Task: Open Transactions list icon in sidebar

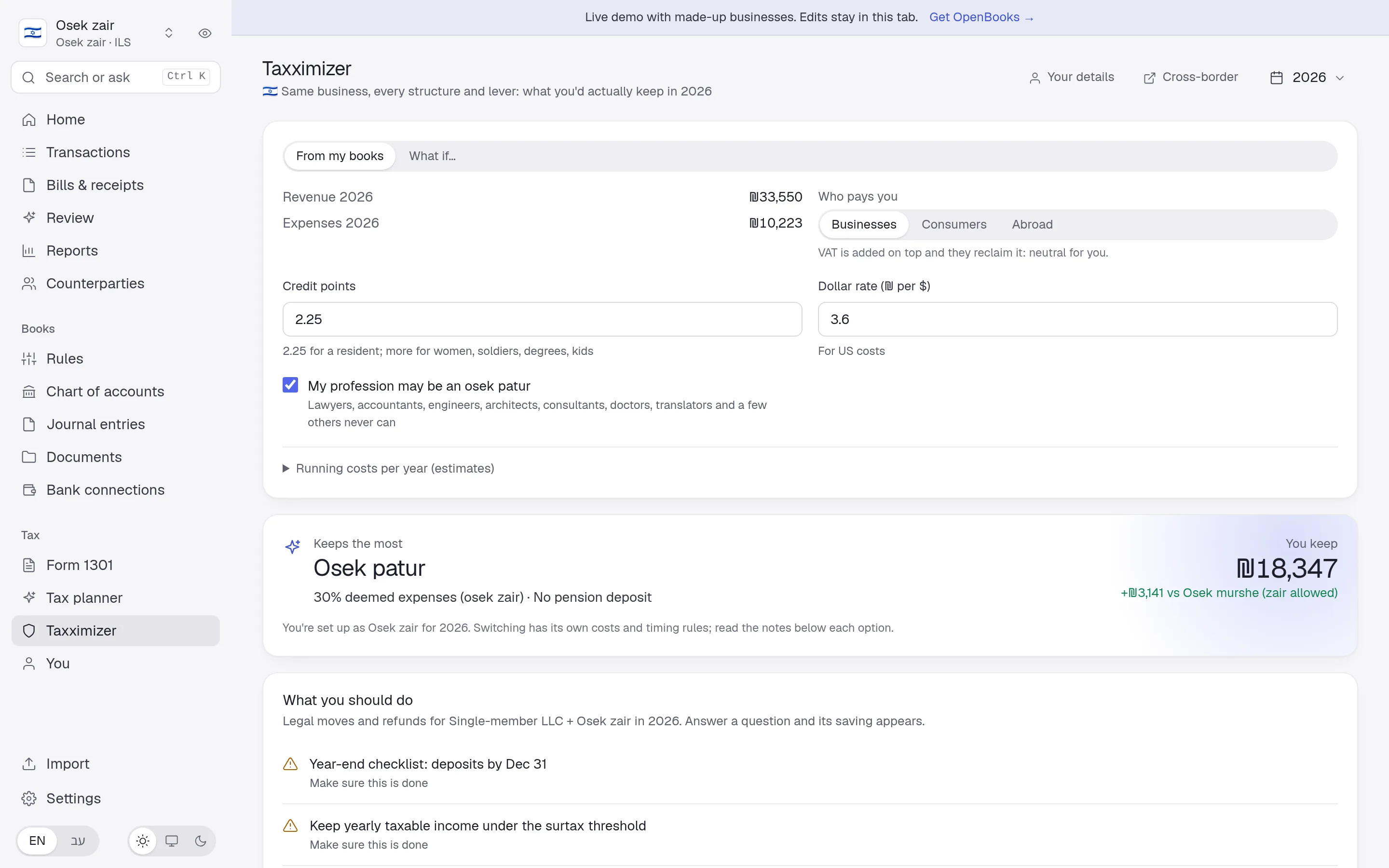Action: (29, 152)
